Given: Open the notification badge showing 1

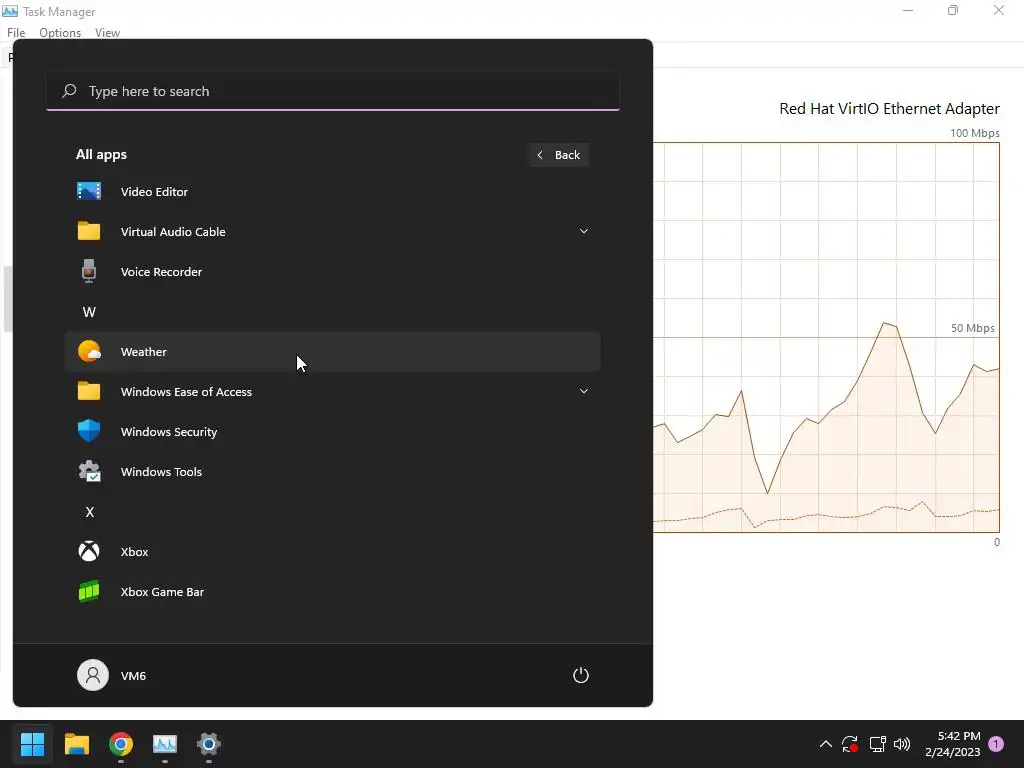Looking at the screenshot, I should [x=996, y=744].
